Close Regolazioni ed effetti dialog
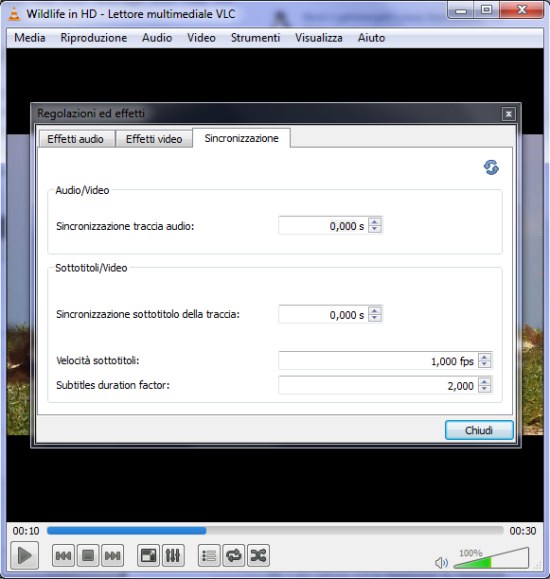The height and width of the screenshot is (579, 550). tap(508, 114)
